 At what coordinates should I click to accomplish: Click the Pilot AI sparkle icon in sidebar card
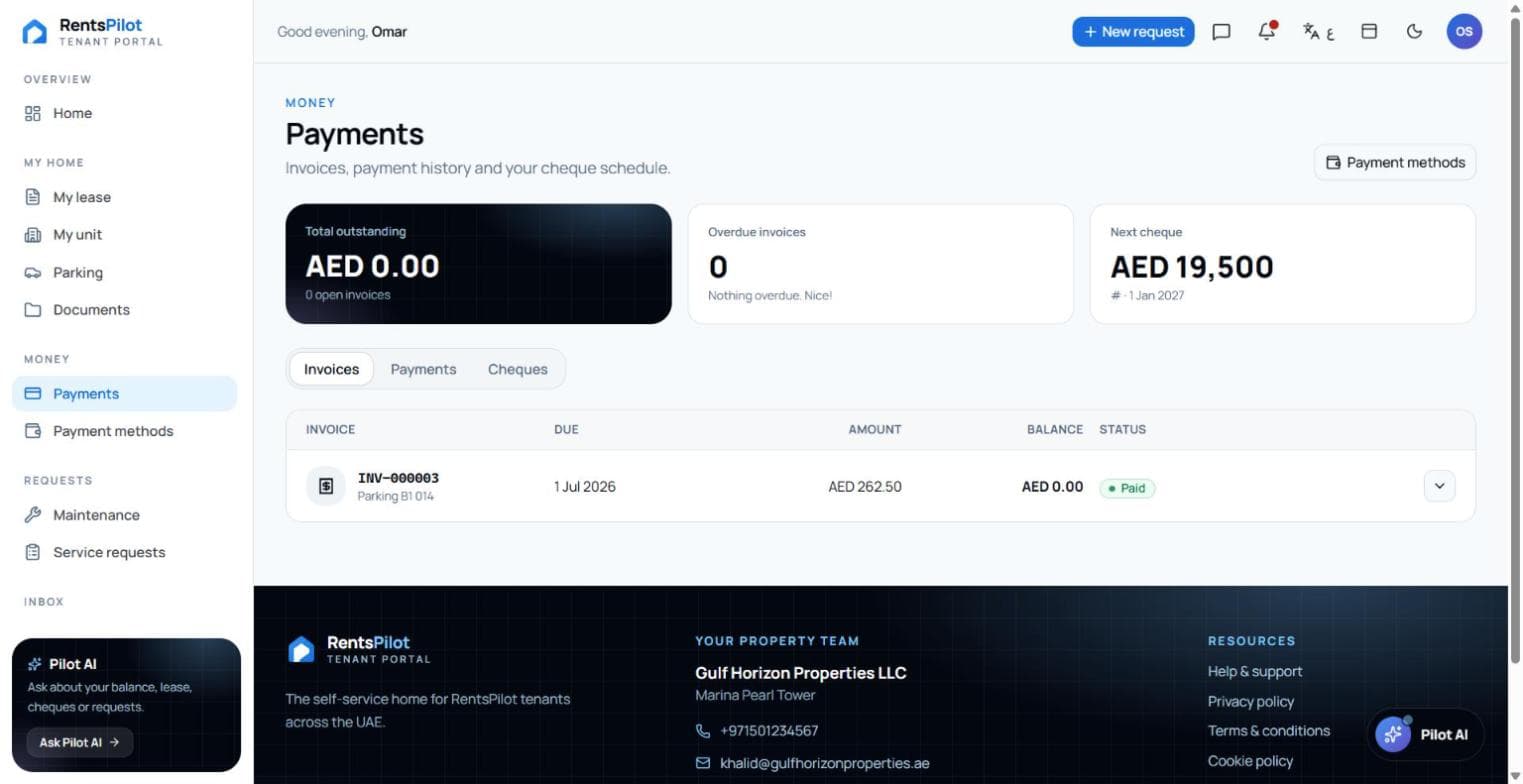pos(35,664)
